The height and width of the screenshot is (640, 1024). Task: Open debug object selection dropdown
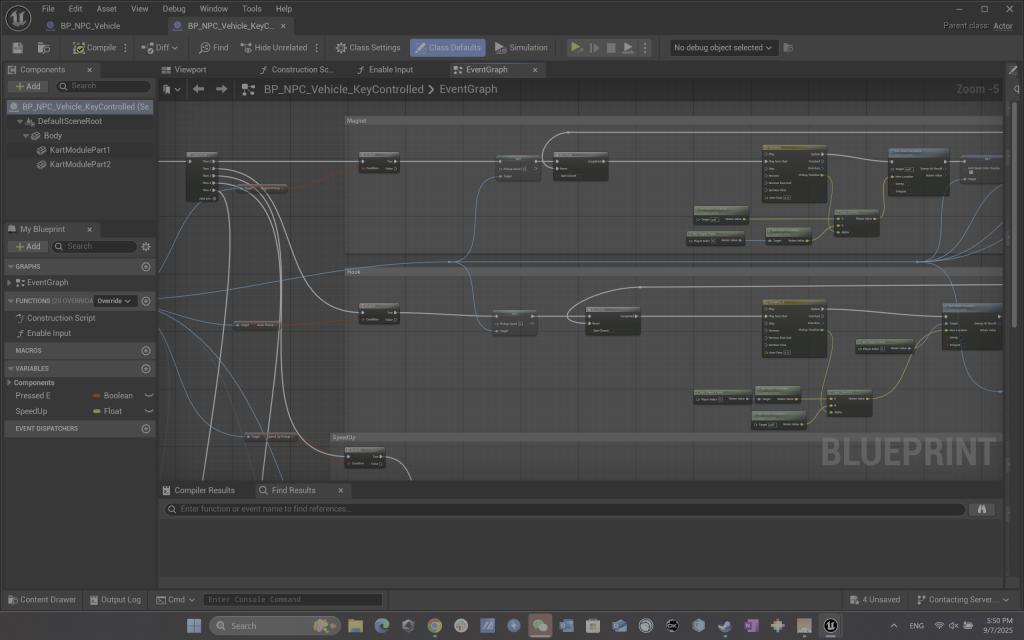pyautogui.click(x=724, y=48)
